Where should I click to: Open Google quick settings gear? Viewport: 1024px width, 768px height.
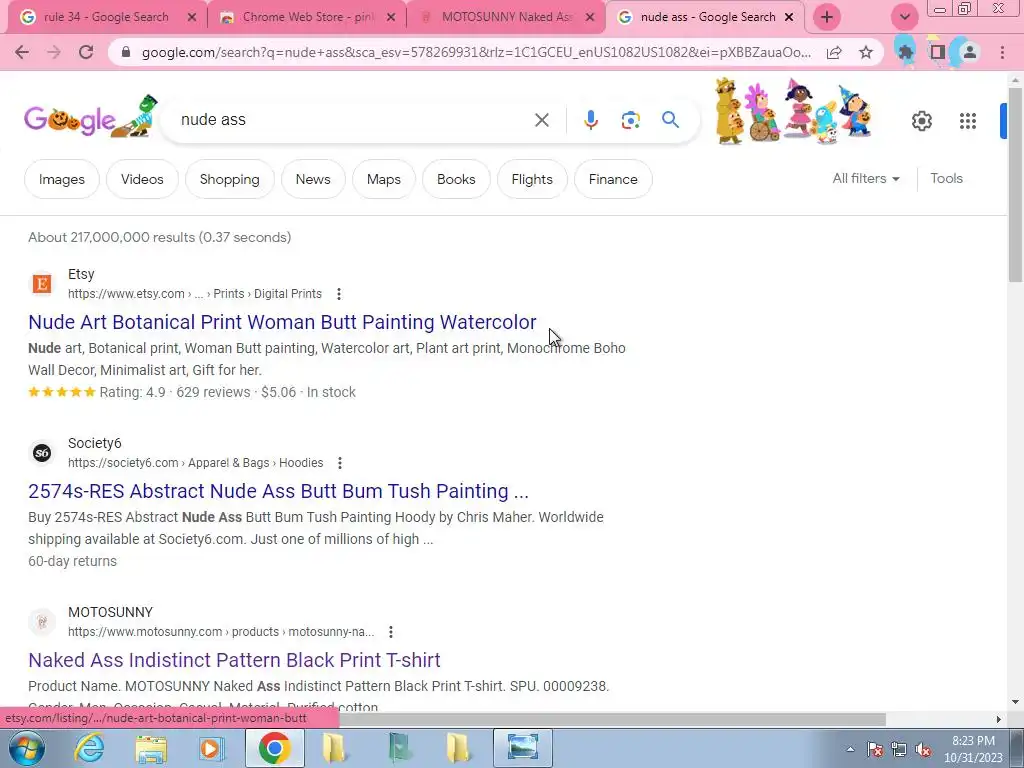[921, 121]
